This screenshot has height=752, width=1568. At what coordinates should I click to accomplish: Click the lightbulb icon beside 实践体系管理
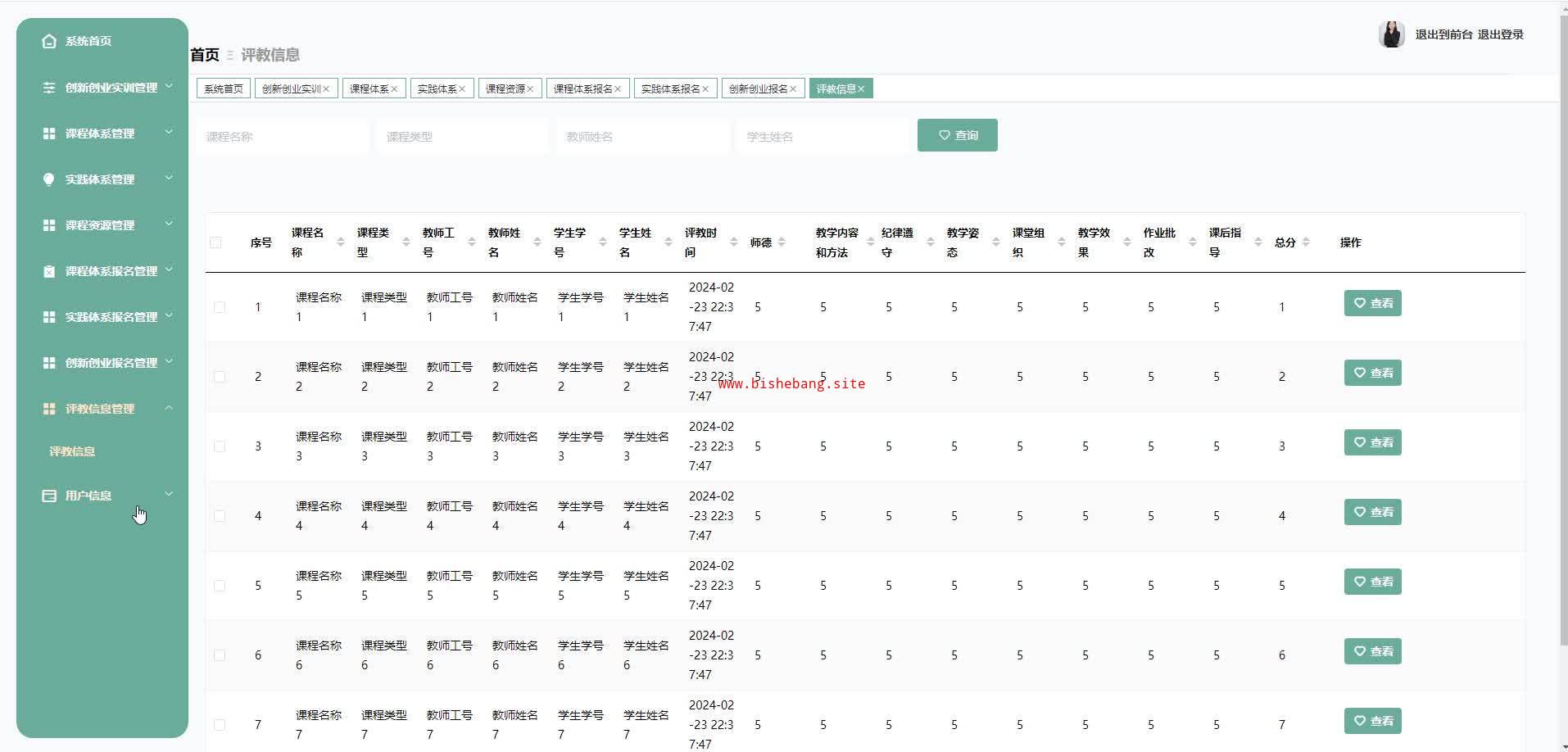[49, 179]
